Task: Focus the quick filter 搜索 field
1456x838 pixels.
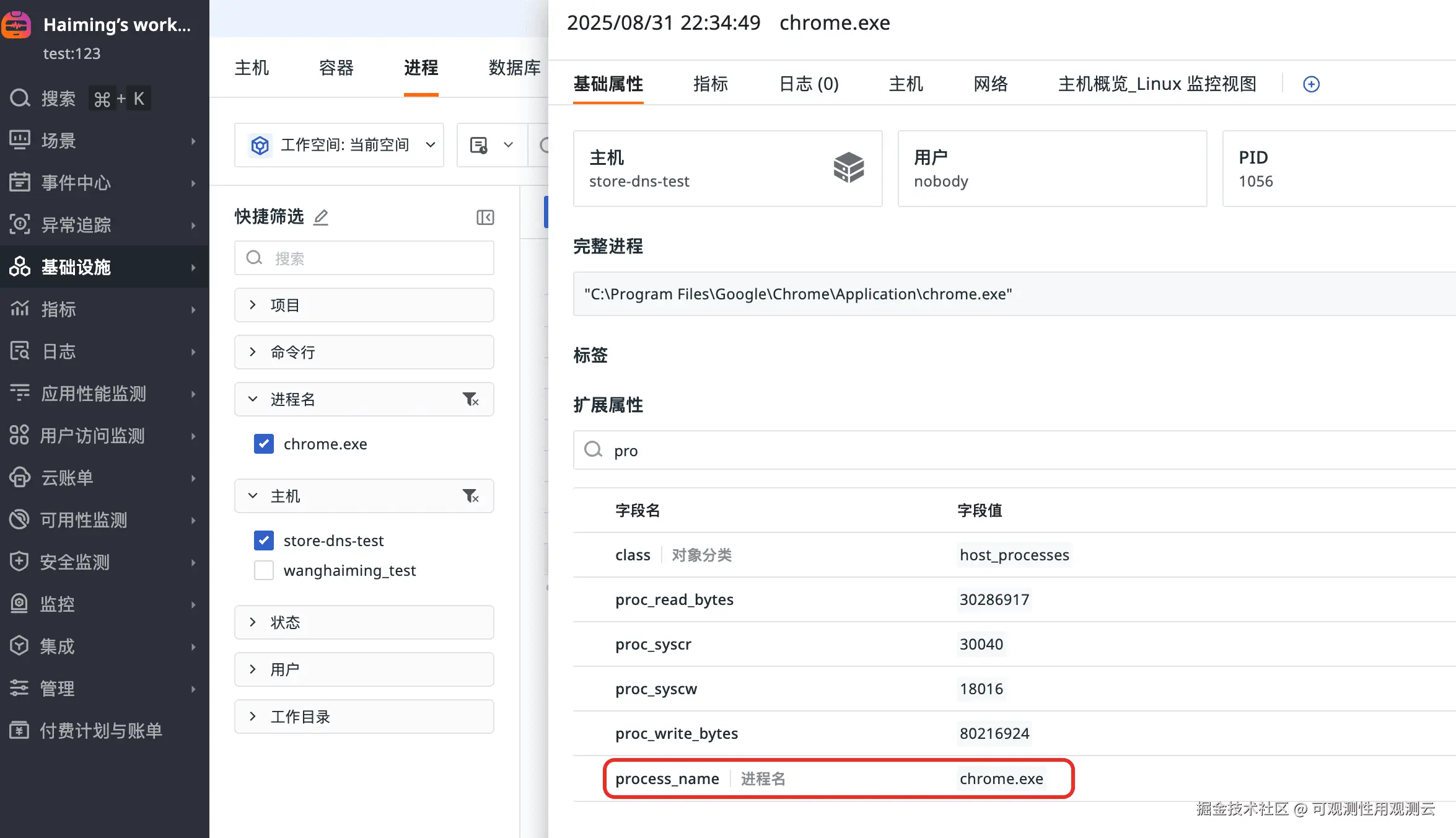Action: 364,258
